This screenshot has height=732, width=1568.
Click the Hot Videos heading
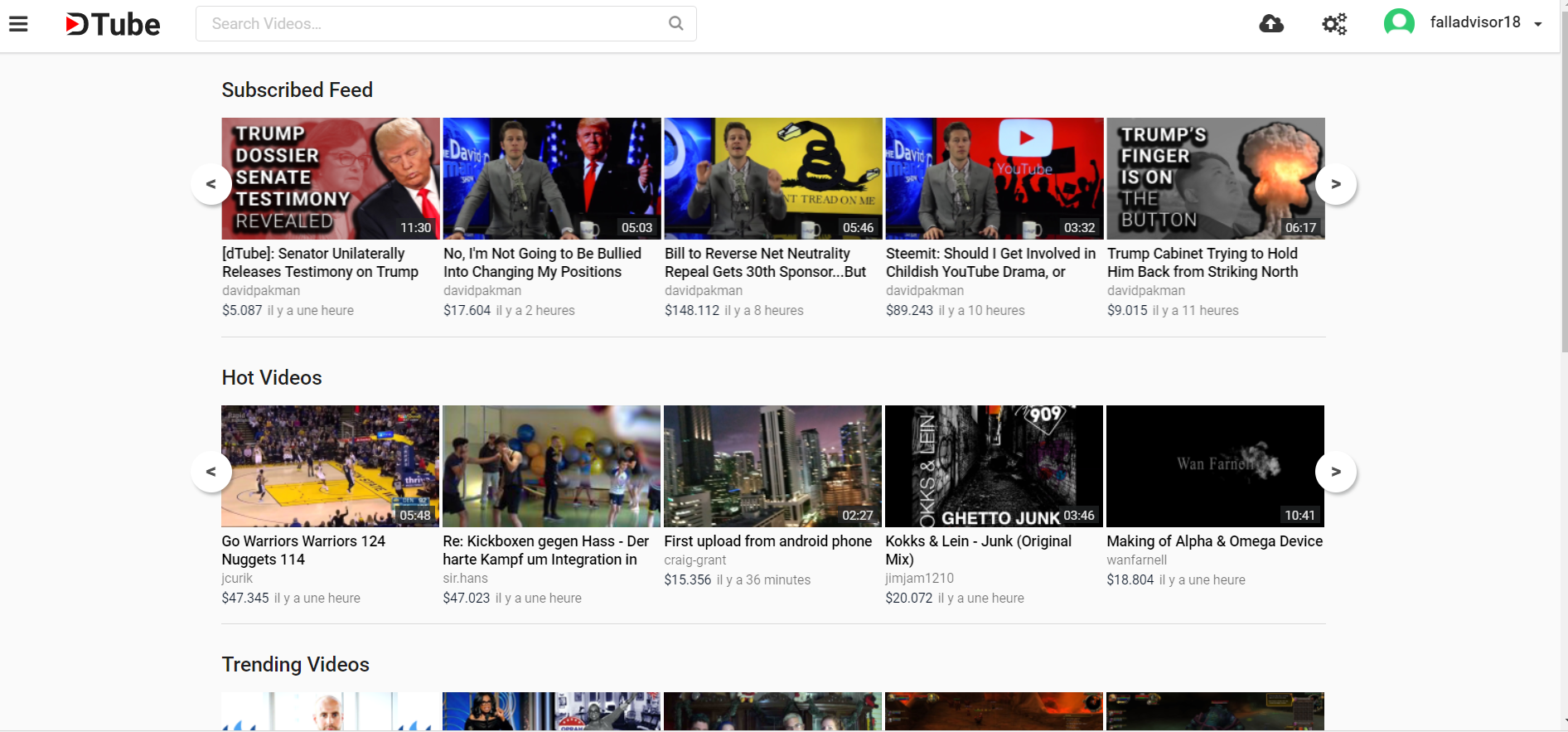tap(272, 377)
